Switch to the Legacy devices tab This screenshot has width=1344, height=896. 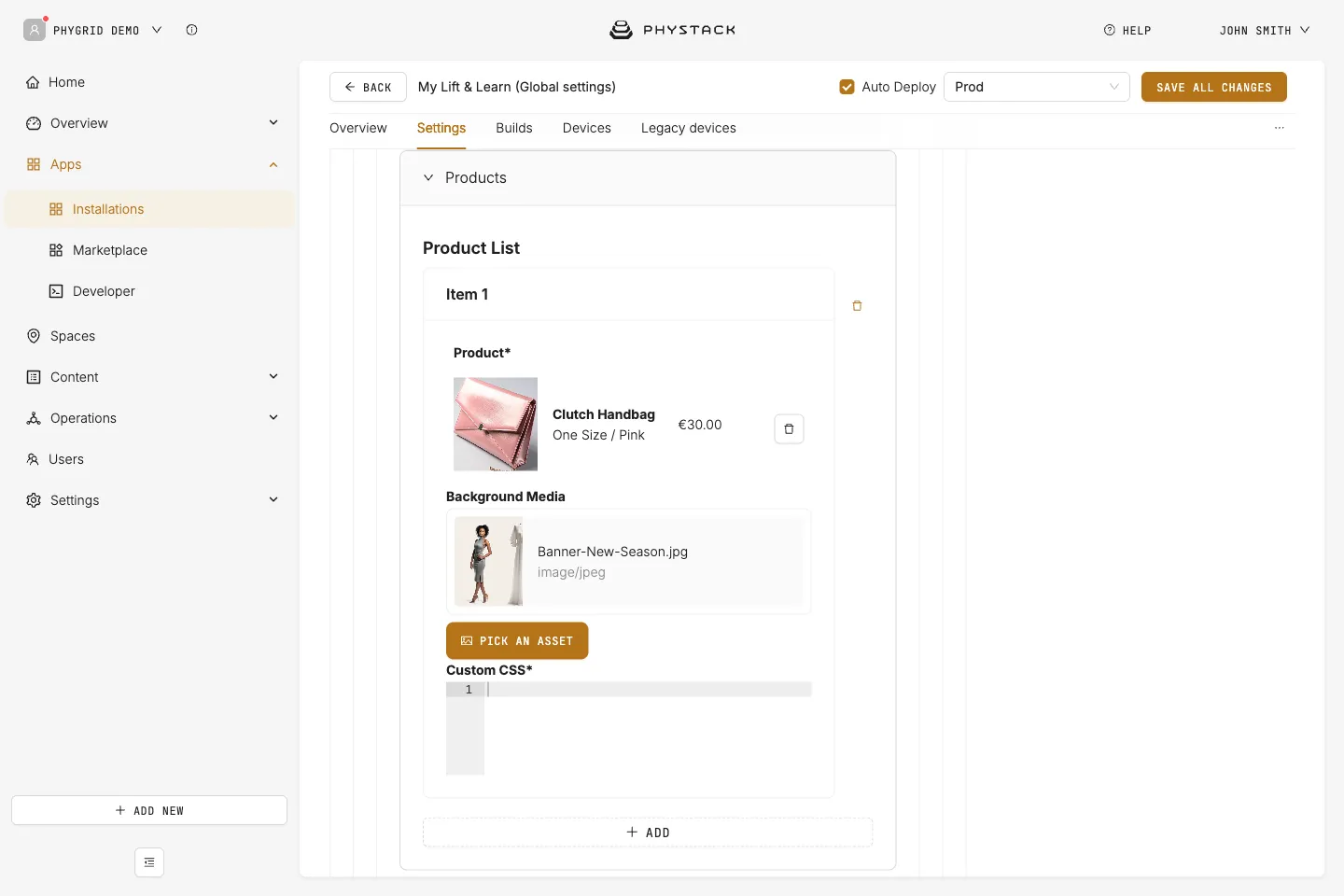pyautogui.click(x=689, y=128)
